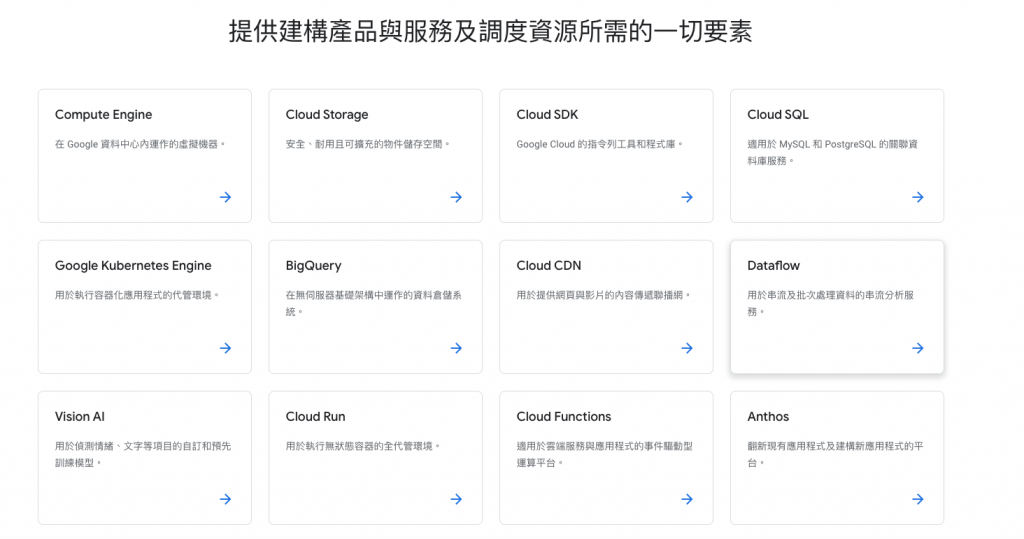Click the description text under BigQuery
This screenshot has height=539, width=1024.
pos(374,304)
